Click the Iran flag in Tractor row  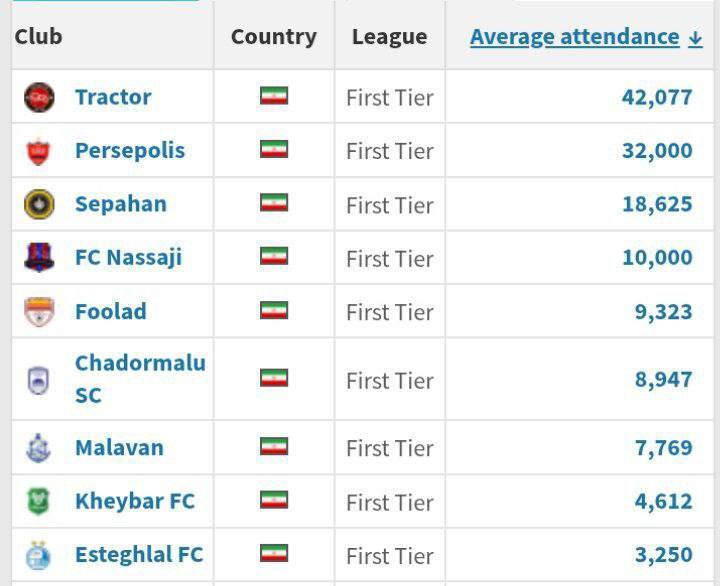(x=273, y=96)
